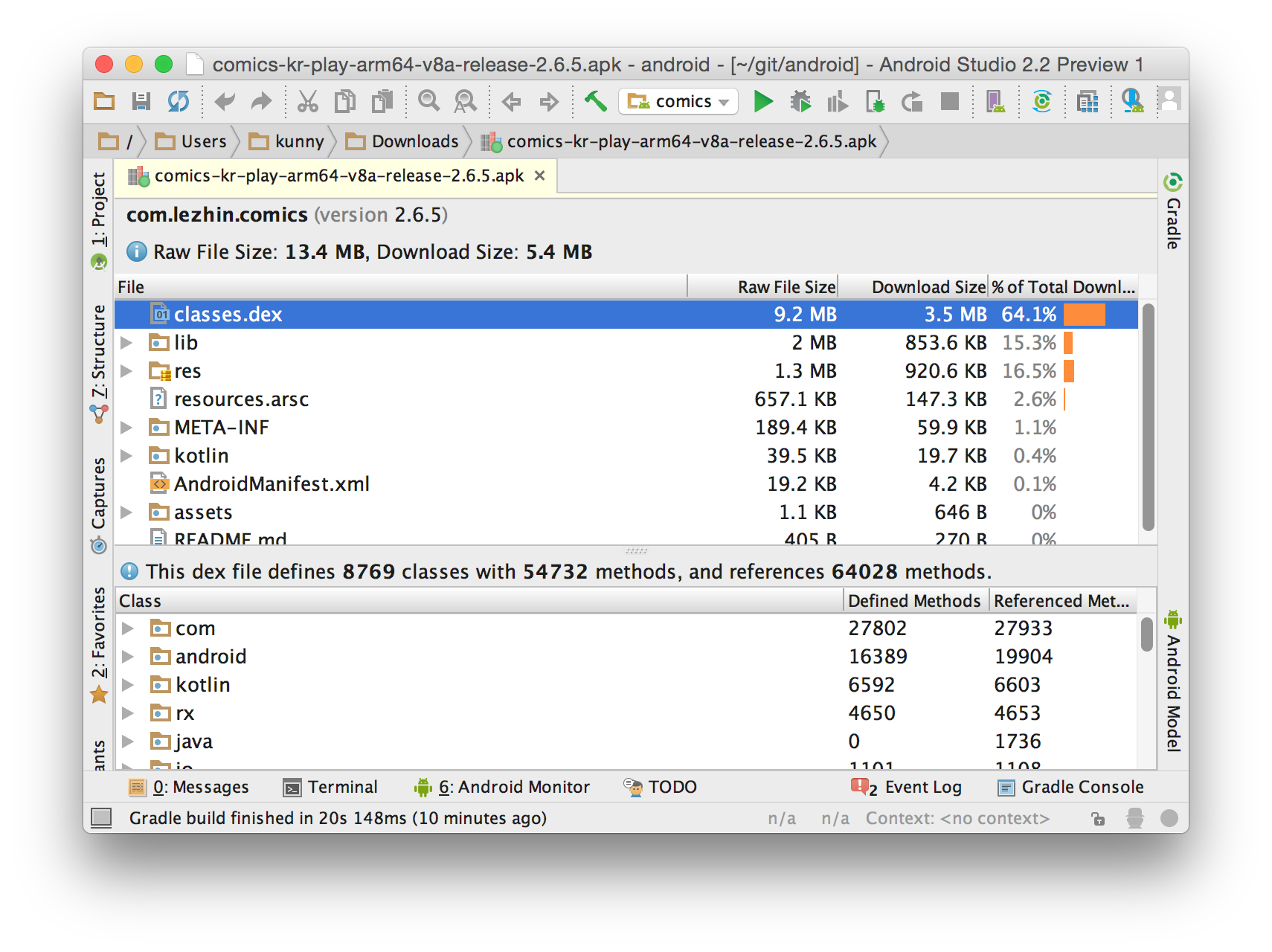
Task: Open the Android Model side panel
Action: [1173, 681]
